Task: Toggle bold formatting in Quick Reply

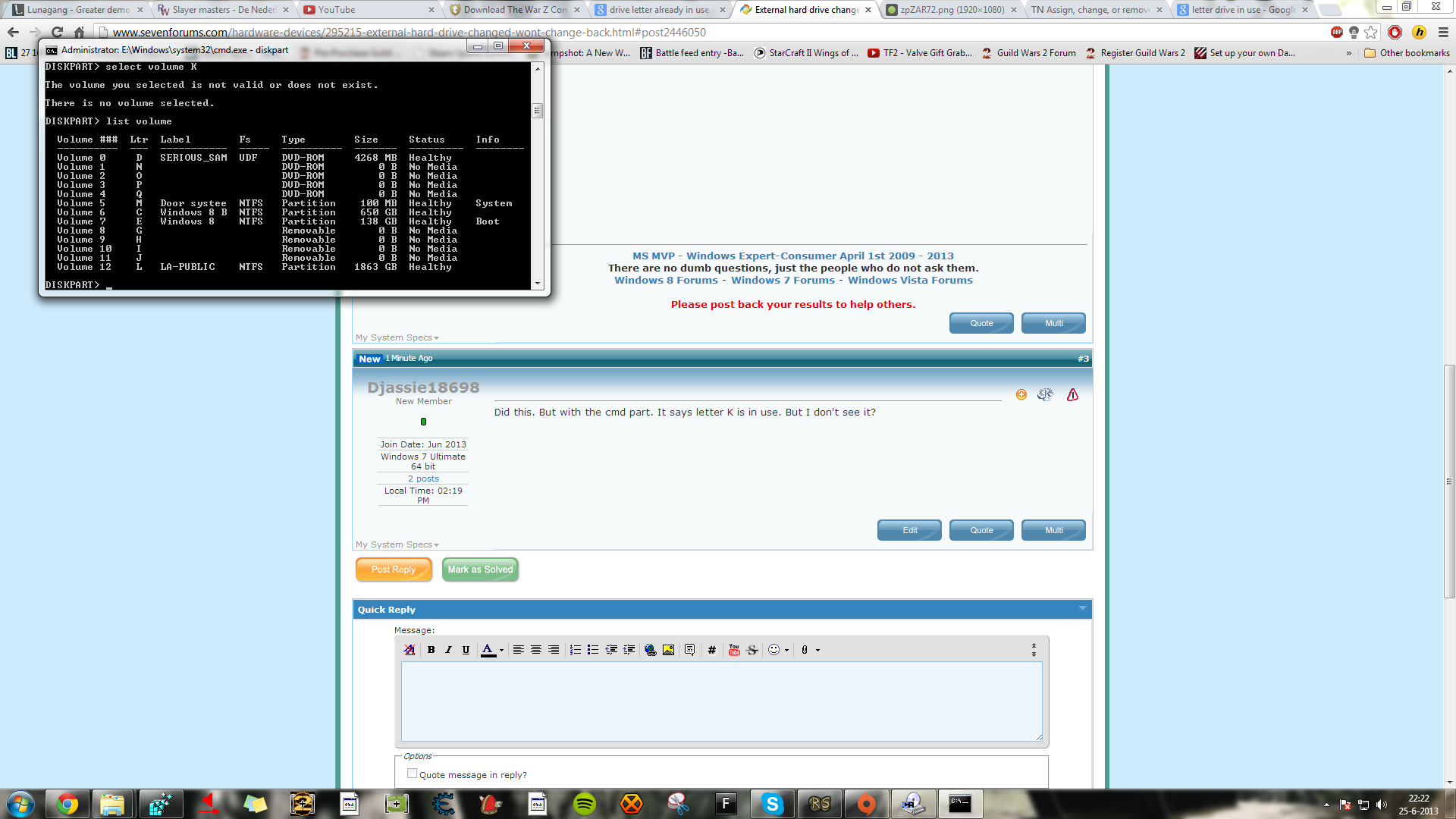Action: (431, 650)
